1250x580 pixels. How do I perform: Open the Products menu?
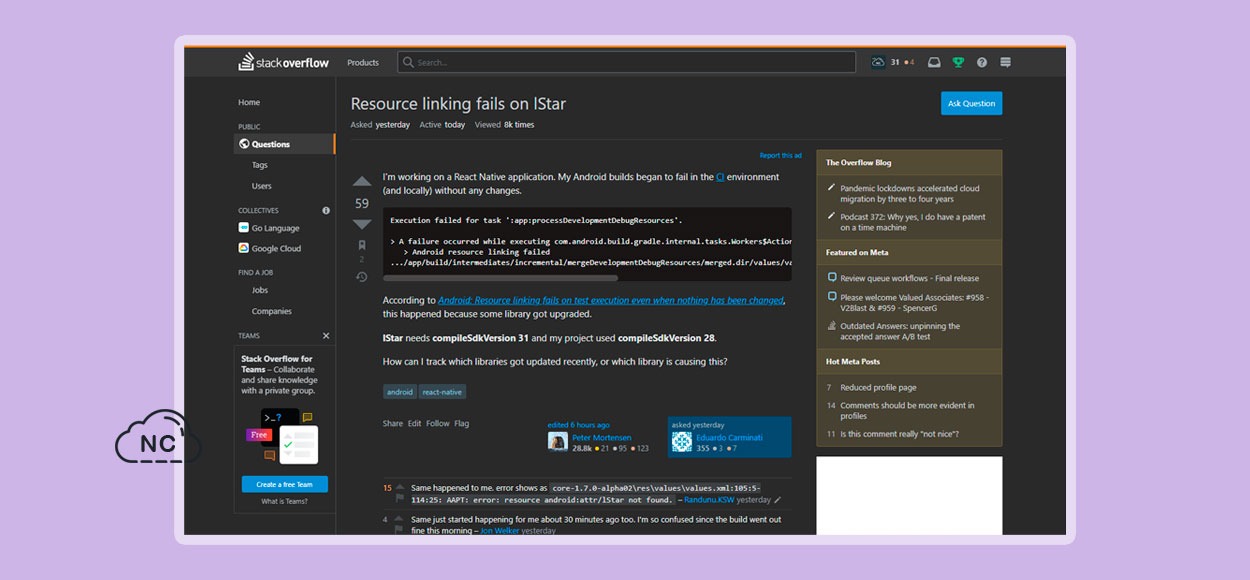[x=363, y=63]
